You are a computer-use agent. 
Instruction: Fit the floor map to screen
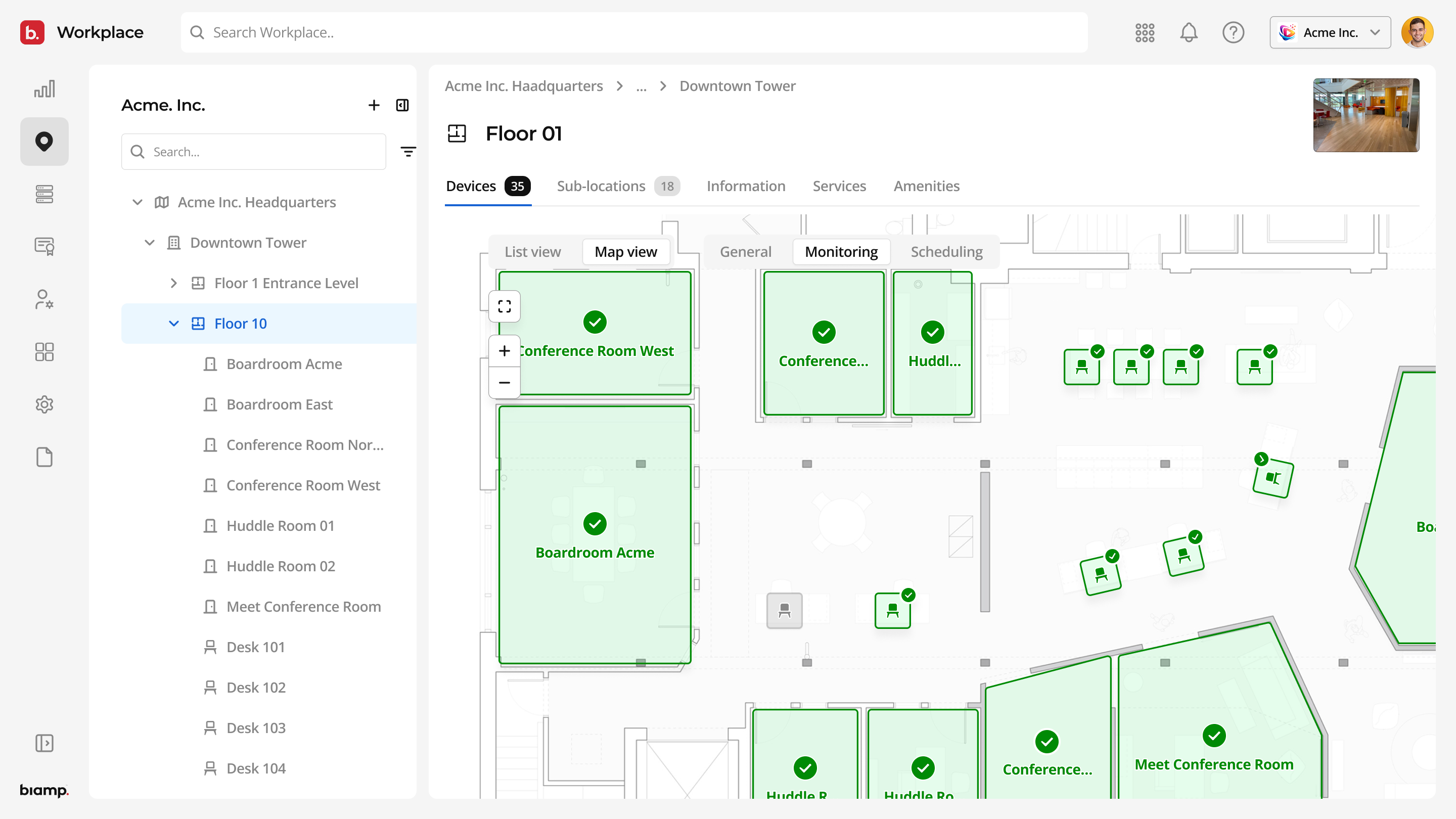click(x=504, y=306)
